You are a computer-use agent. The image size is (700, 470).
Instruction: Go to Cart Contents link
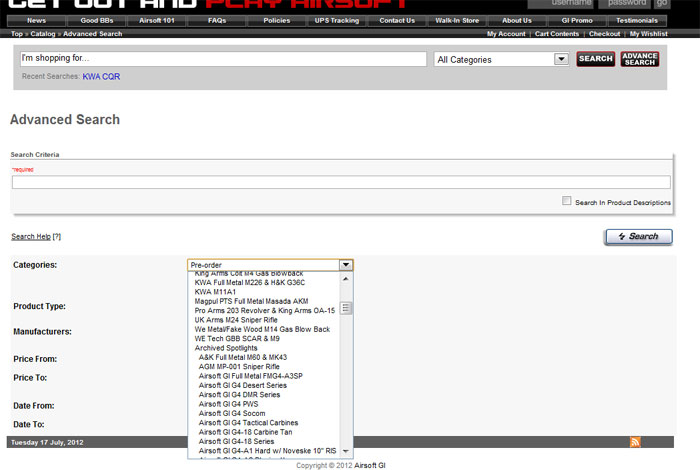point(557,34)
